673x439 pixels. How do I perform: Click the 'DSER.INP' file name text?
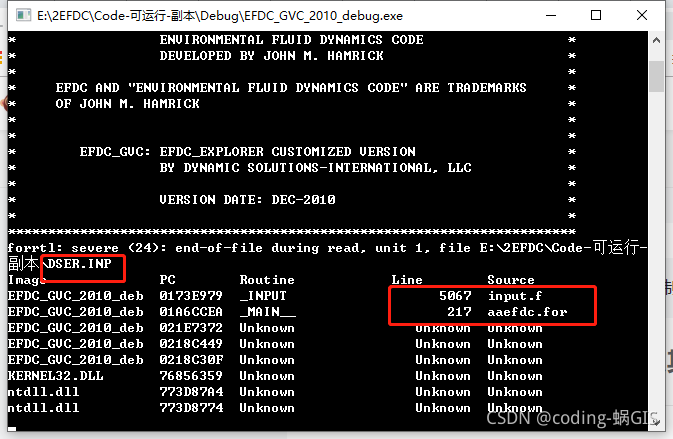(79, 263)
